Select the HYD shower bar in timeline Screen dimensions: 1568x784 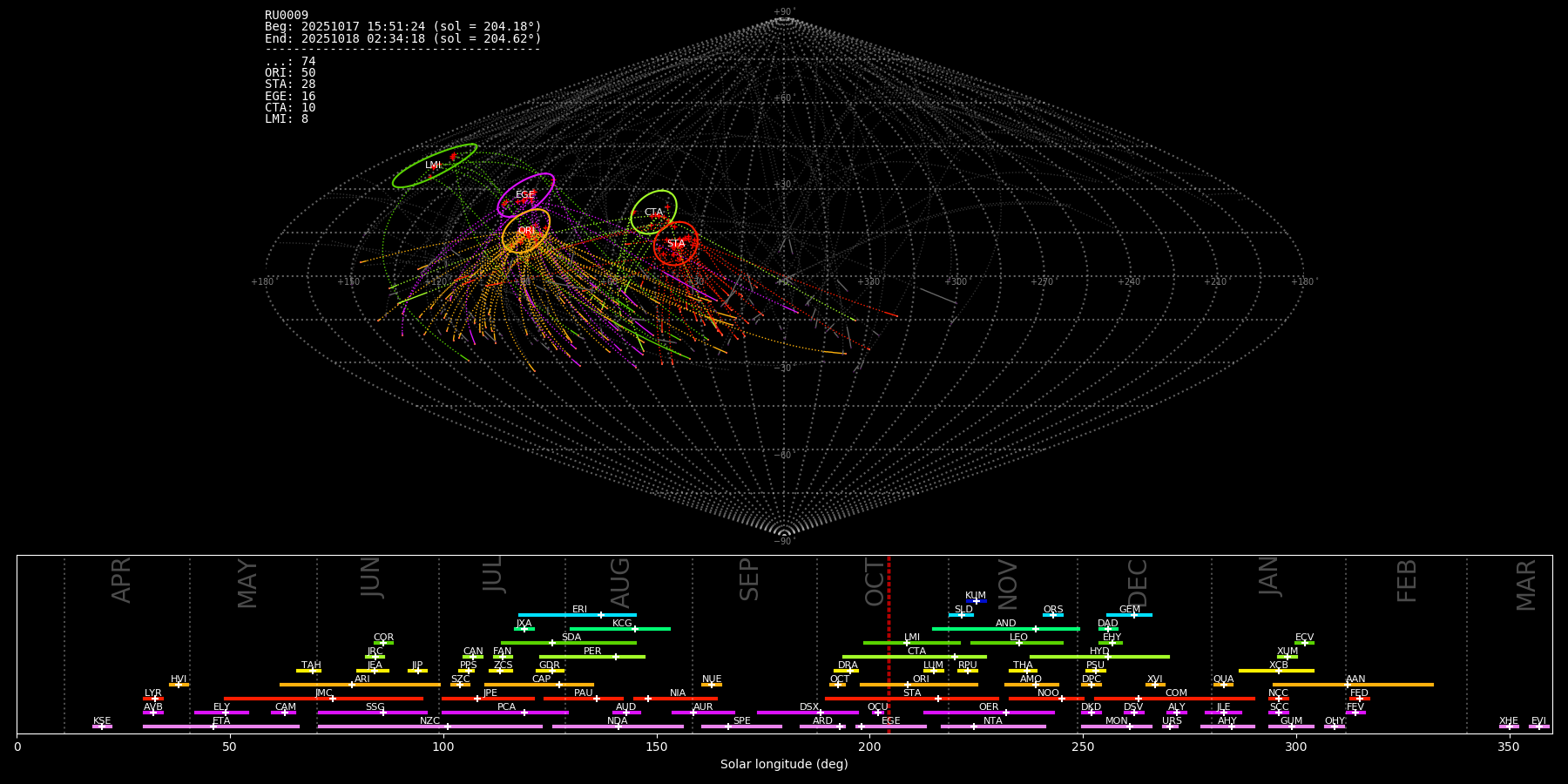tap(1099, 657)
